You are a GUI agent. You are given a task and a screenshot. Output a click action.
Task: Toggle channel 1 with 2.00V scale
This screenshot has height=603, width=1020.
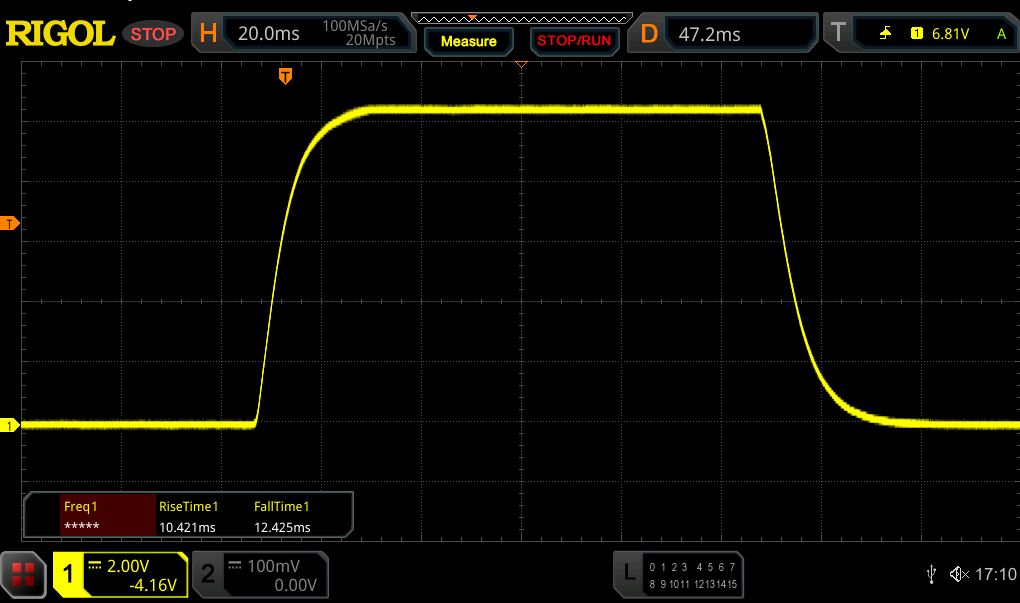point(120,574)
